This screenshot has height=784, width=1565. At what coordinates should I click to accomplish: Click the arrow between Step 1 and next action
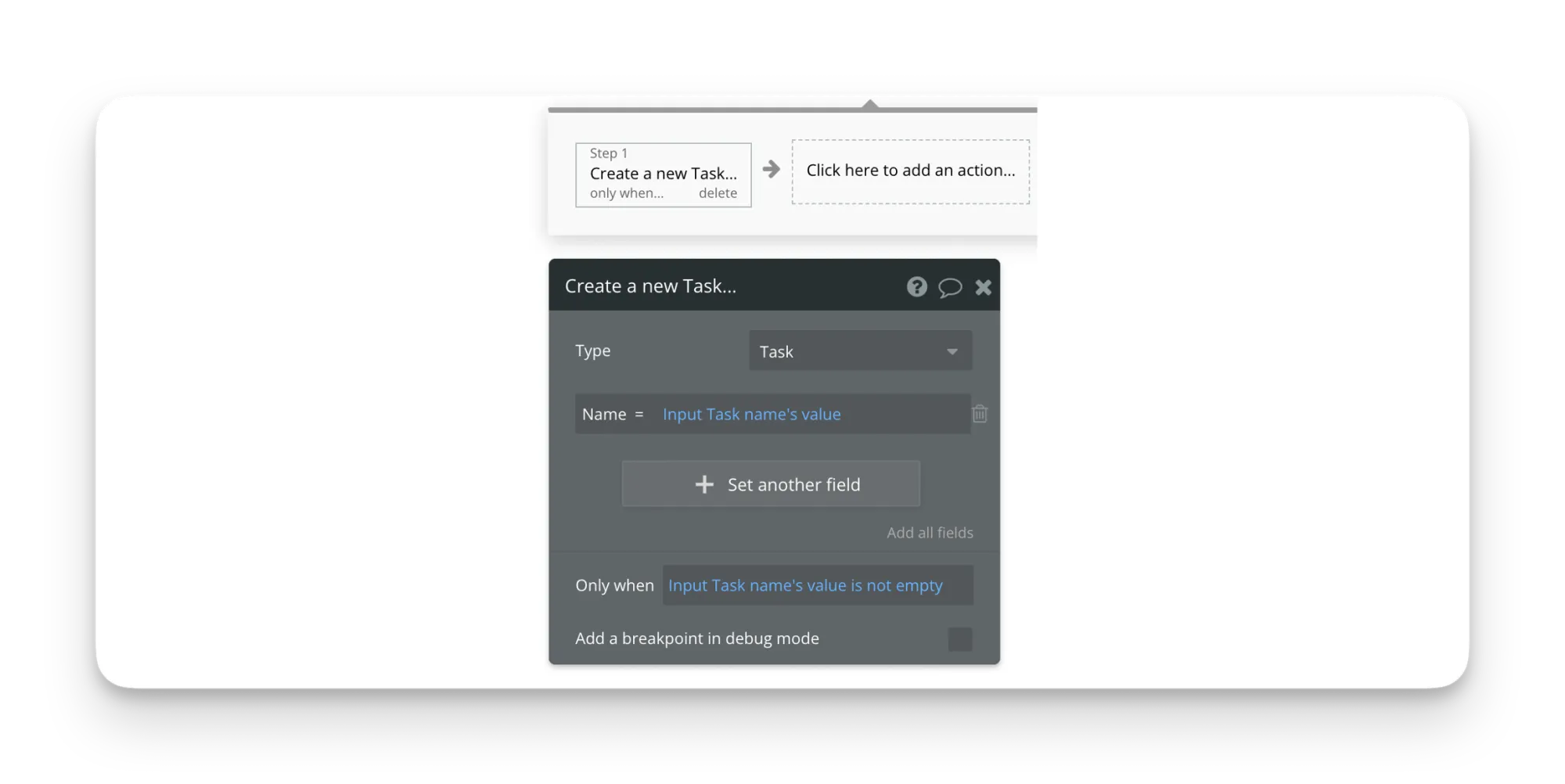[x=772, y=170]
